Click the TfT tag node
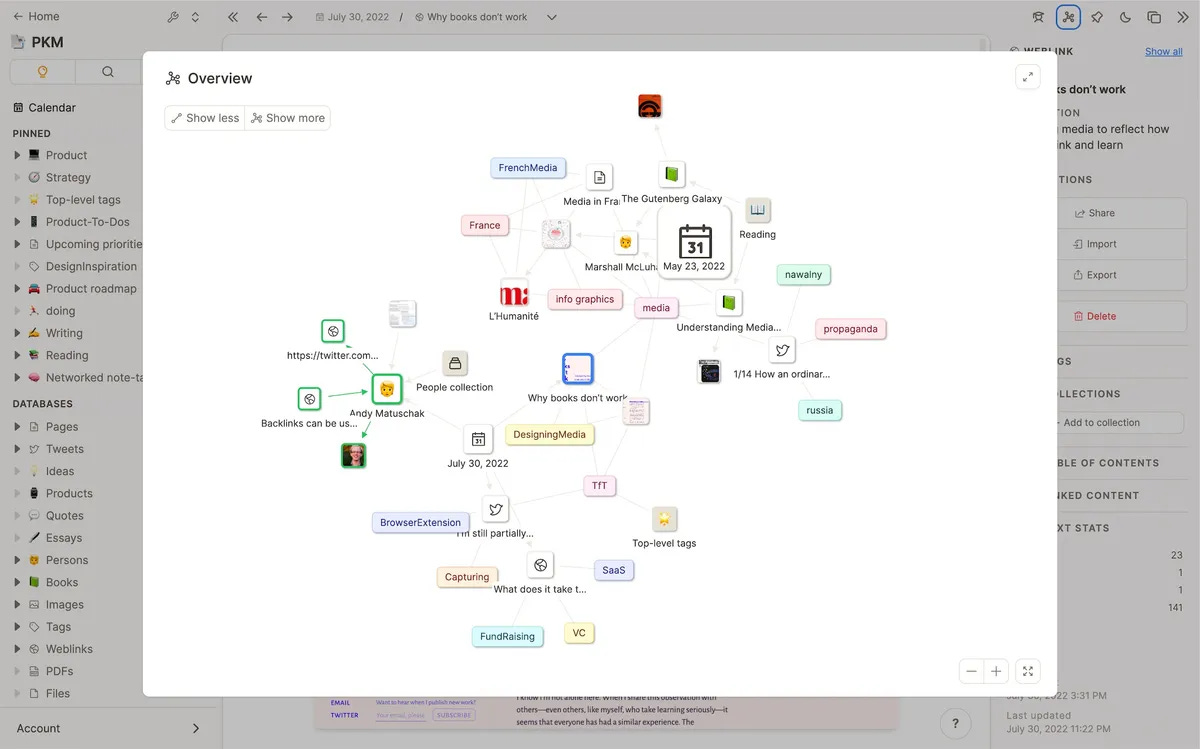This screenshot has width=1200, height=749. point(599,486)
